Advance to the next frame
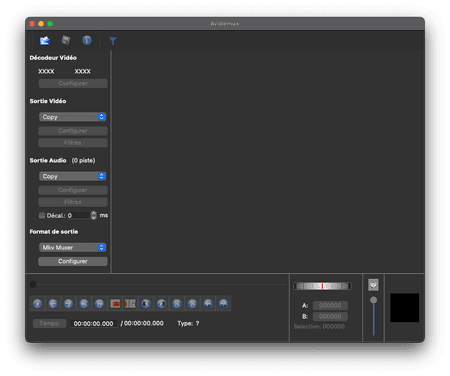Image resolution: width=450 pixels, height=376 pixels. coord(68,304)
